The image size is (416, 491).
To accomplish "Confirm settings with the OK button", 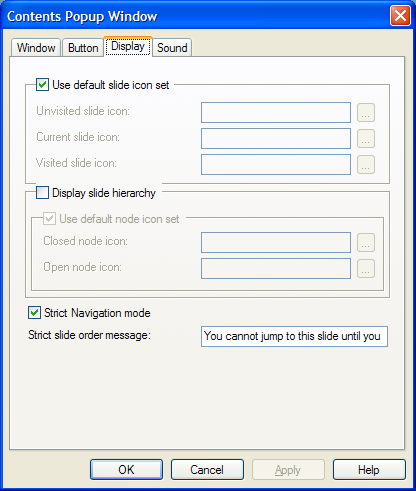I will (126, 470).
